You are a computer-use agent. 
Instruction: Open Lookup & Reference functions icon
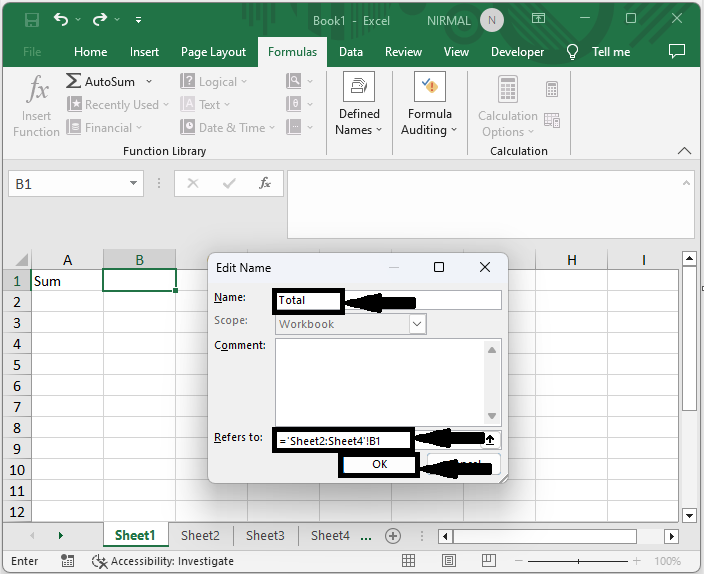[x=294, y=81]
